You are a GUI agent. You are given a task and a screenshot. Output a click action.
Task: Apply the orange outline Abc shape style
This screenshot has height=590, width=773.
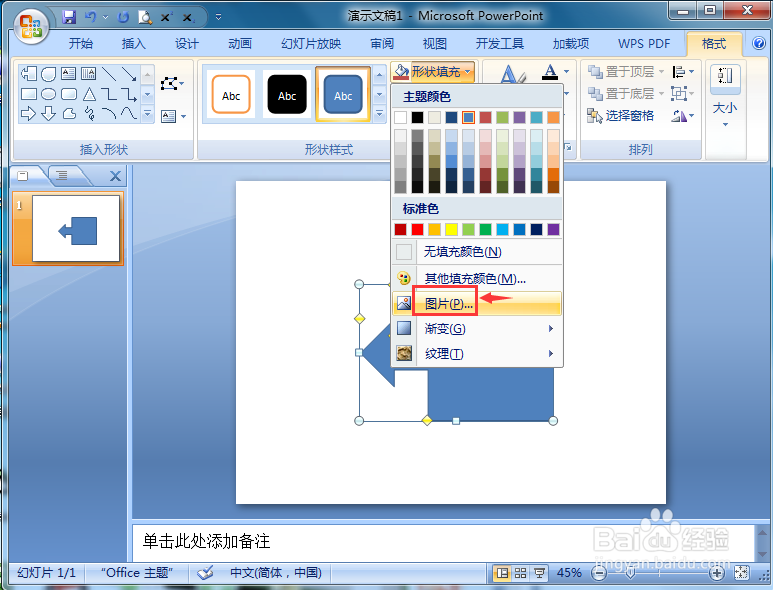tap(231, 94)
